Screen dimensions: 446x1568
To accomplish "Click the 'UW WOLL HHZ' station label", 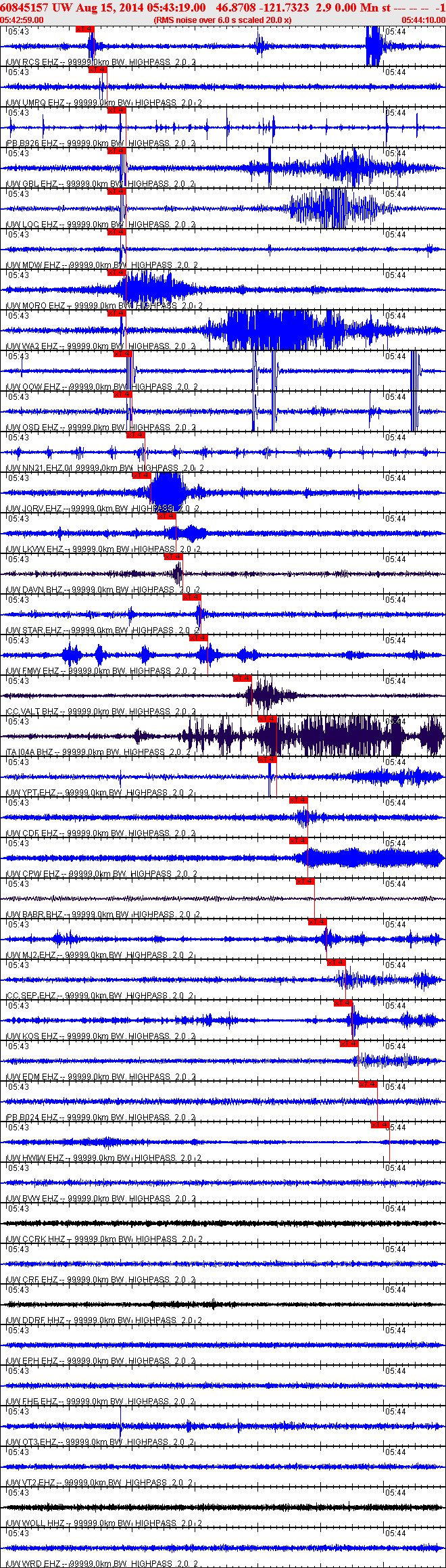I will (36, 1523).
